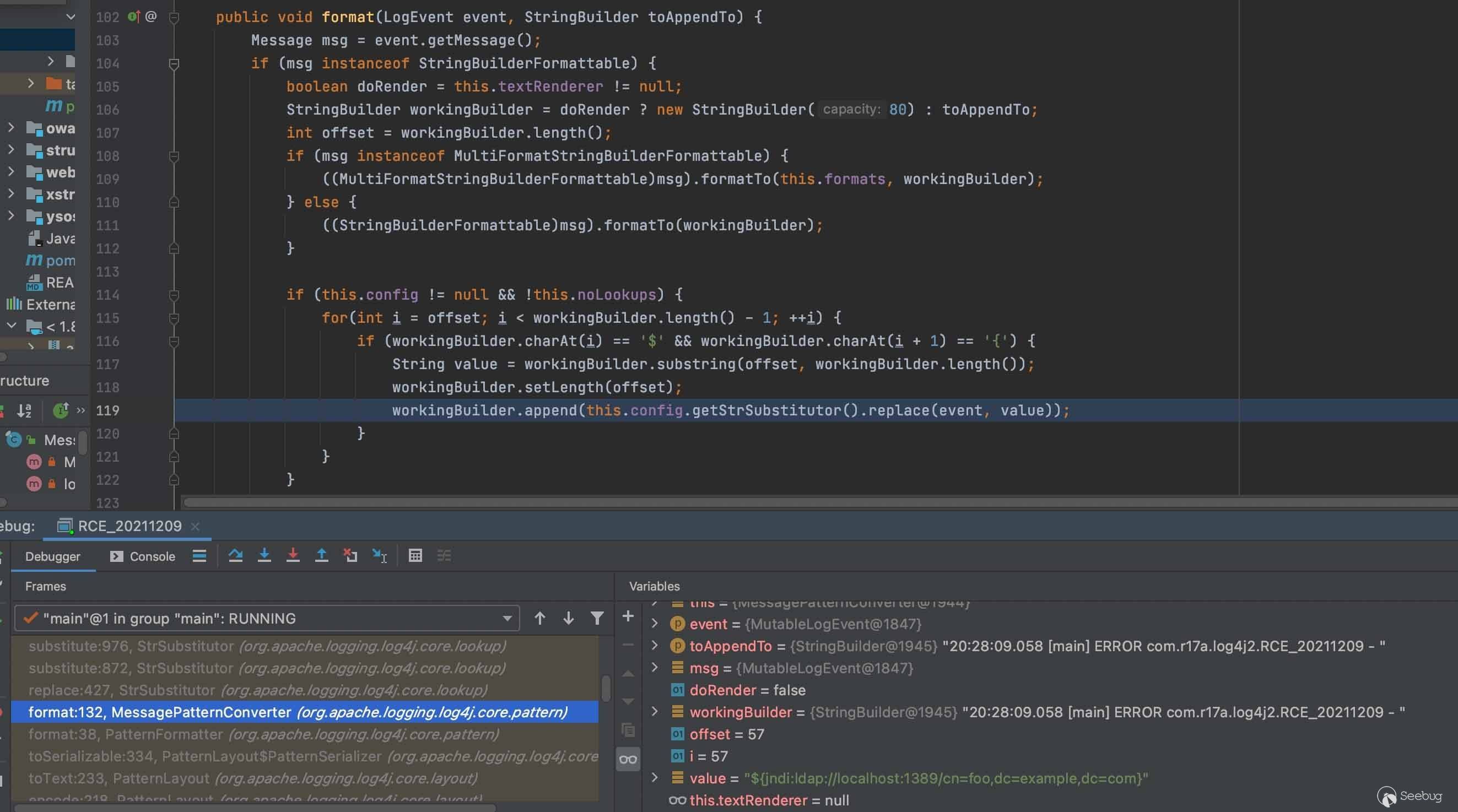Expand the value variable node

[x=655, y=778]
